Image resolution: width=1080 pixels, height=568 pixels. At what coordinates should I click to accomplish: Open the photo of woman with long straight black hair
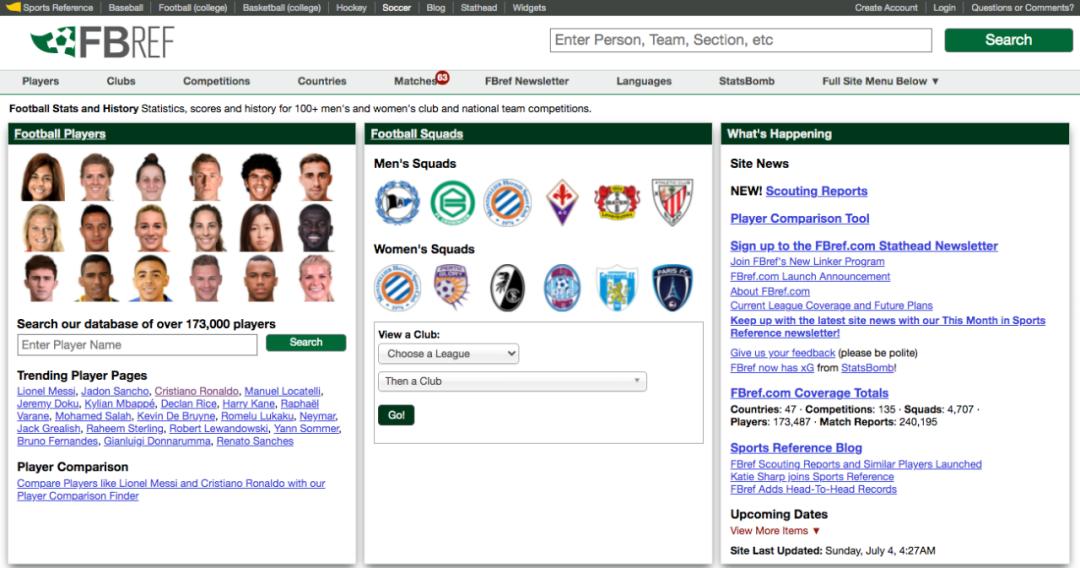(x=261, y=228)
